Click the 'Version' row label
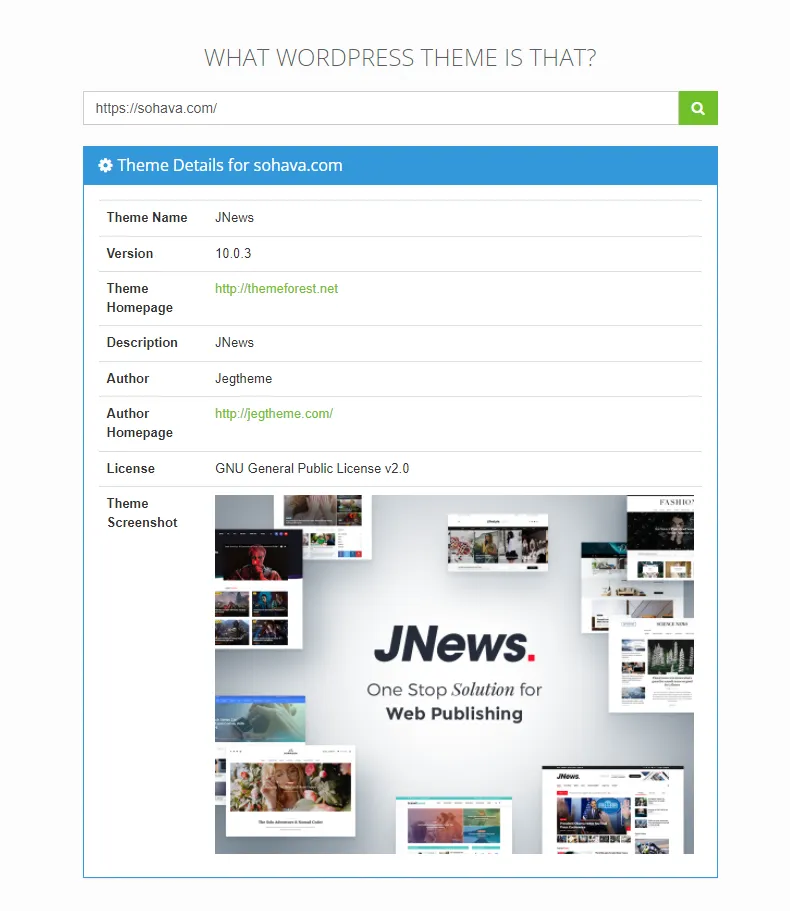 [x=130, y=253]
